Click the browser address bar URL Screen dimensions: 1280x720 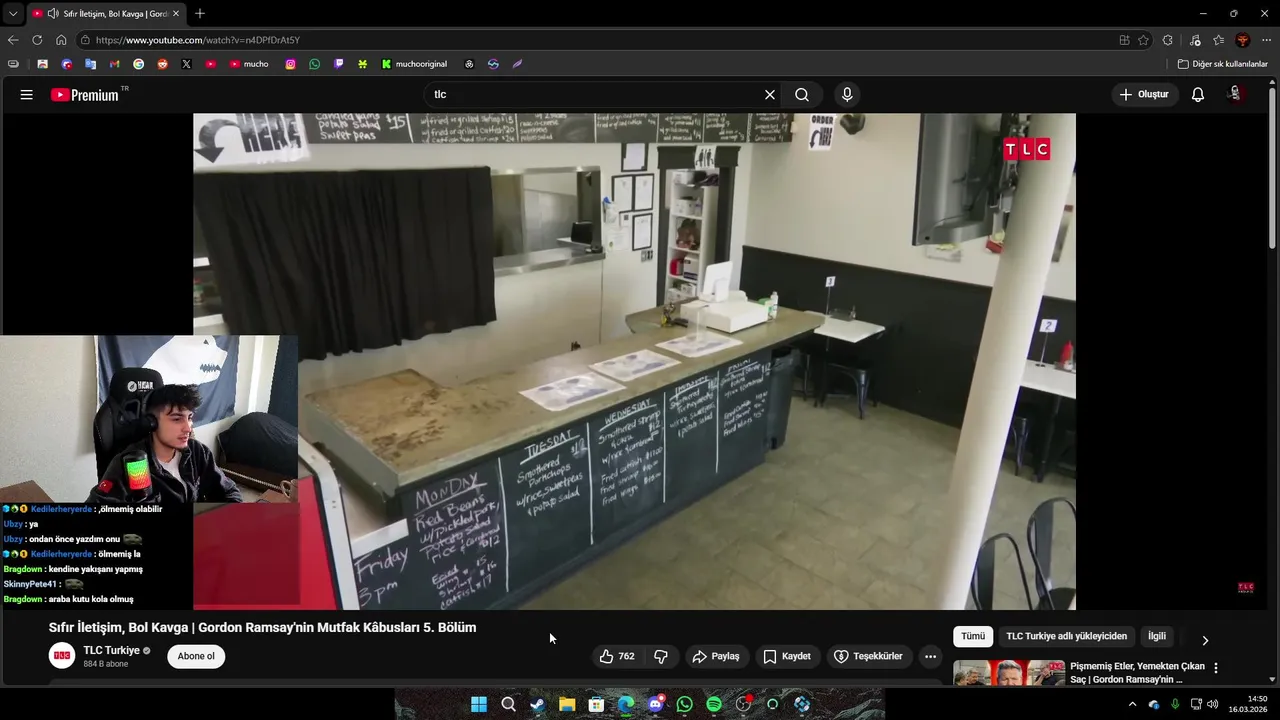pyautogui.click(x=198, y=40)
